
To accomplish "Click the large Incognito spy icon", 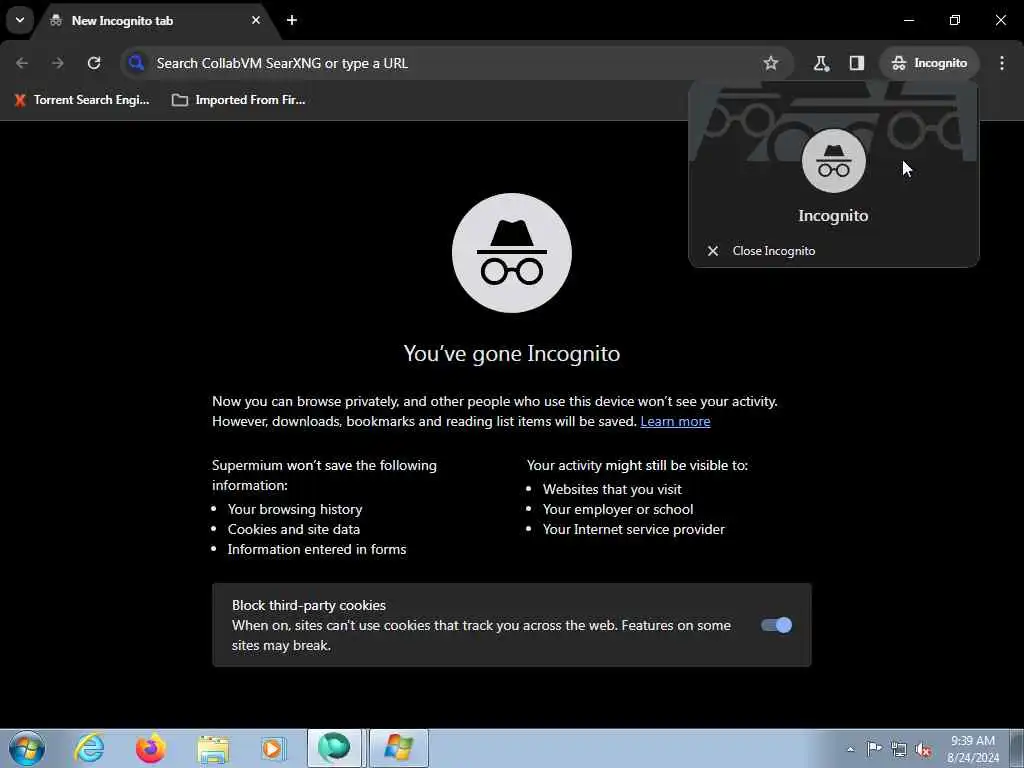I will pos(512,253).
